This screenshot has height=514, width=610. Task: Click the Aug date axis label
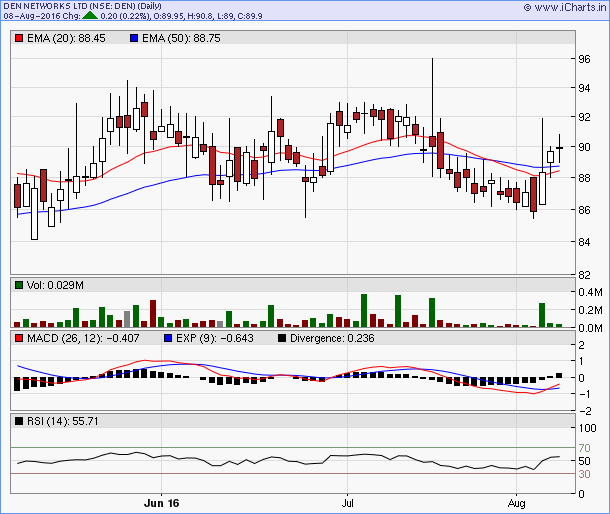(516, 503)
